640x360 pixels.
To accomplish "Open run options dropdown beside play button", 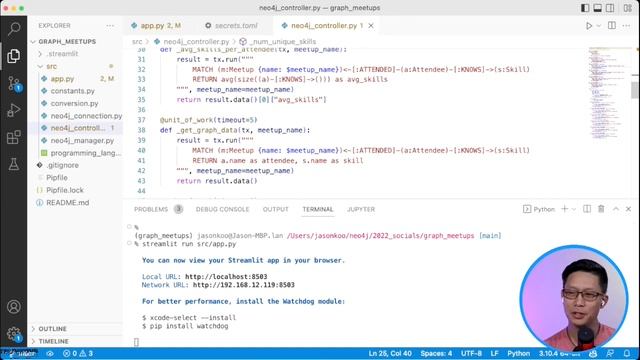I will pyautogui.click(x=599, y=26).
